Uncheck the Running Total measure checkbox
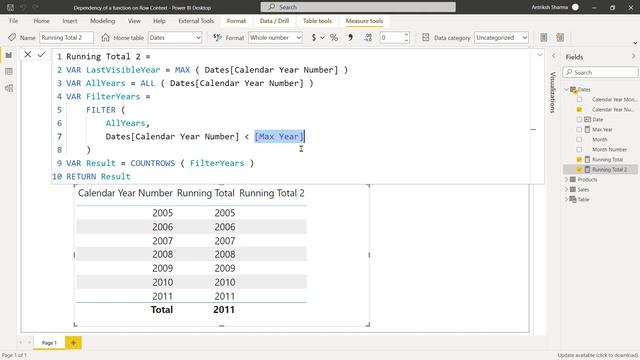This screenshot has width=640, height=360. click(579, 159)
